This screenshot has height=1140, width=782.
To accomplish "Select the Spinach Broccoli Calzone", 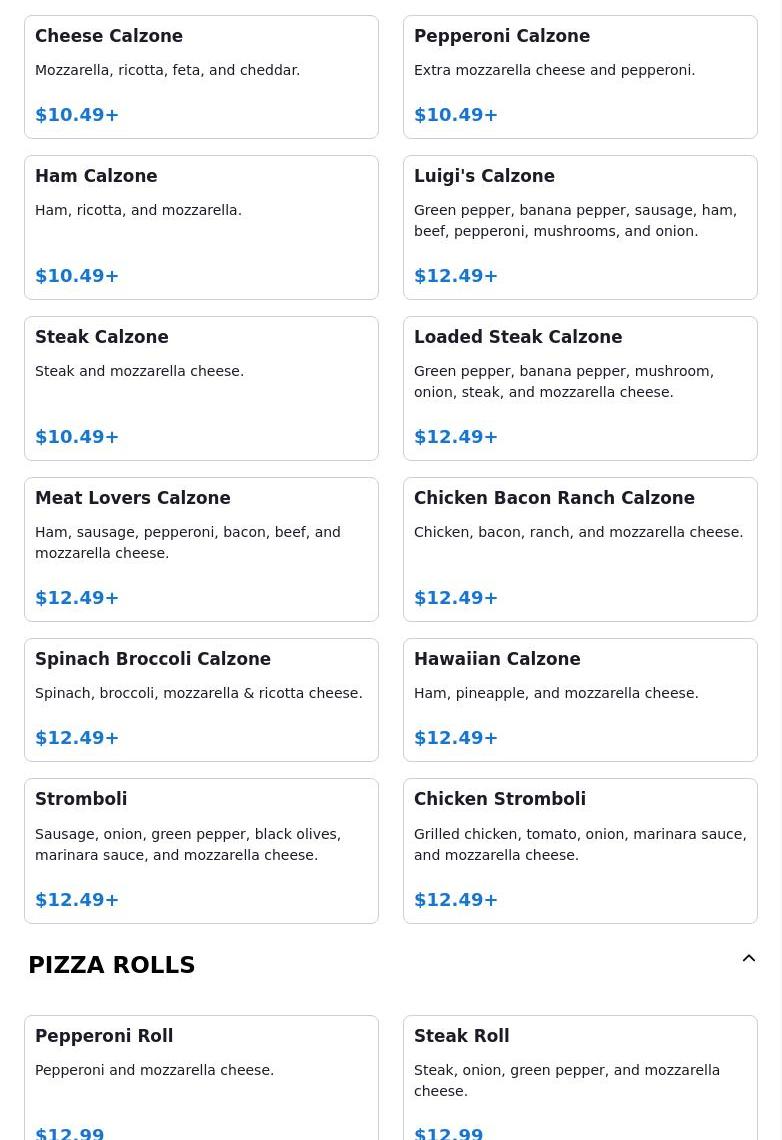I will (x=201, y=700).
